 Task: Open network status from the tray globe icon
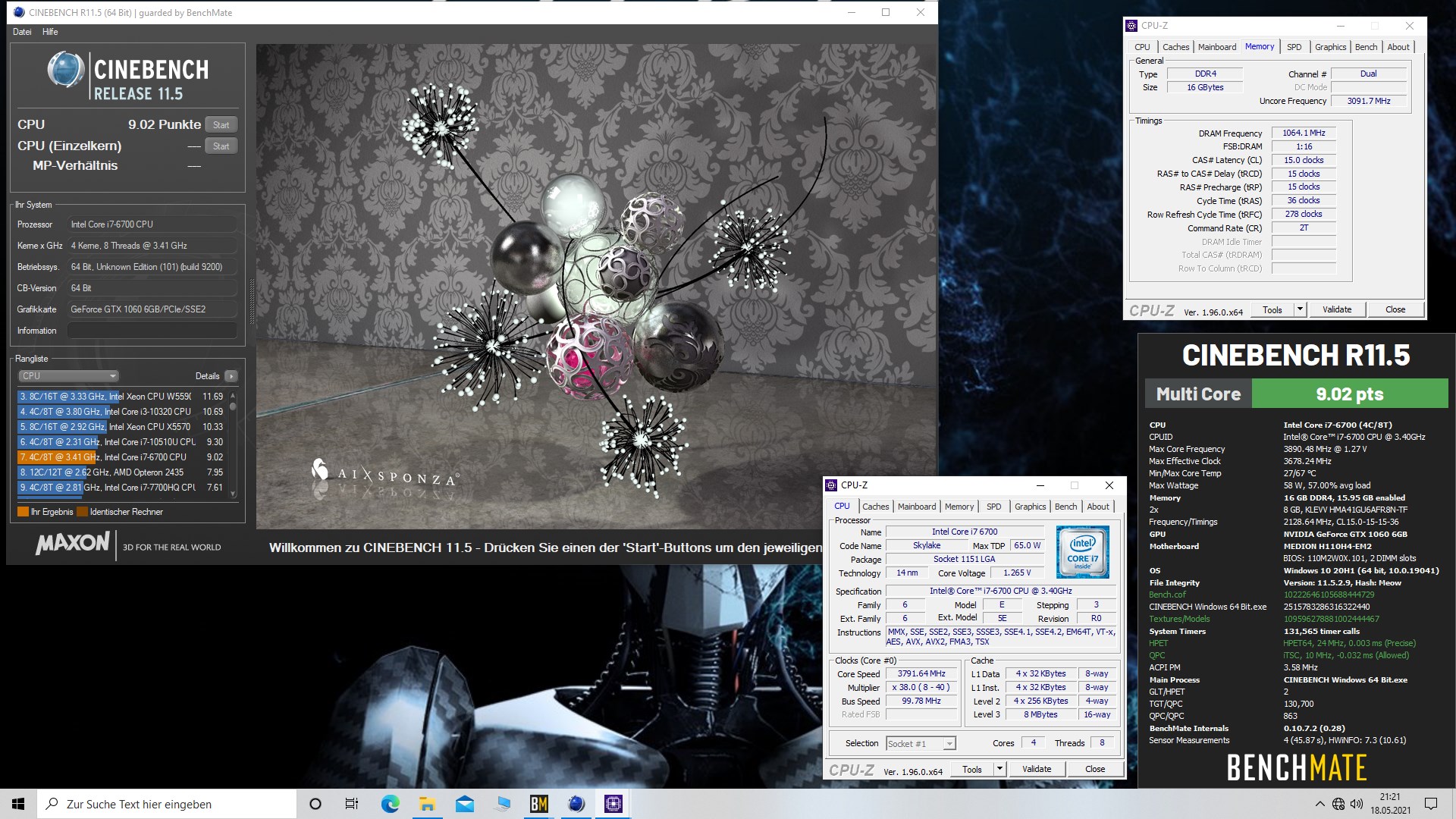click(1338, 804)
